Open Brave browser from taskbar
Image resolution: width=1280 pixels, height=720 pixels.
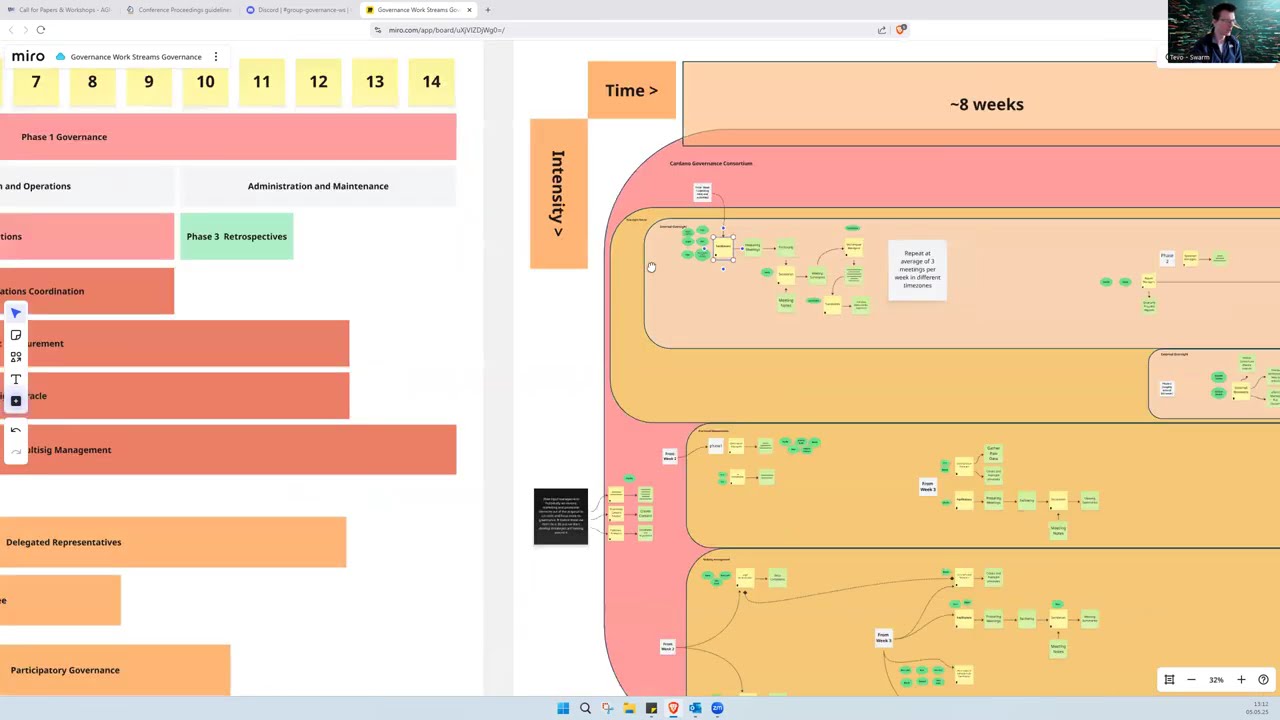coord(673,708)
